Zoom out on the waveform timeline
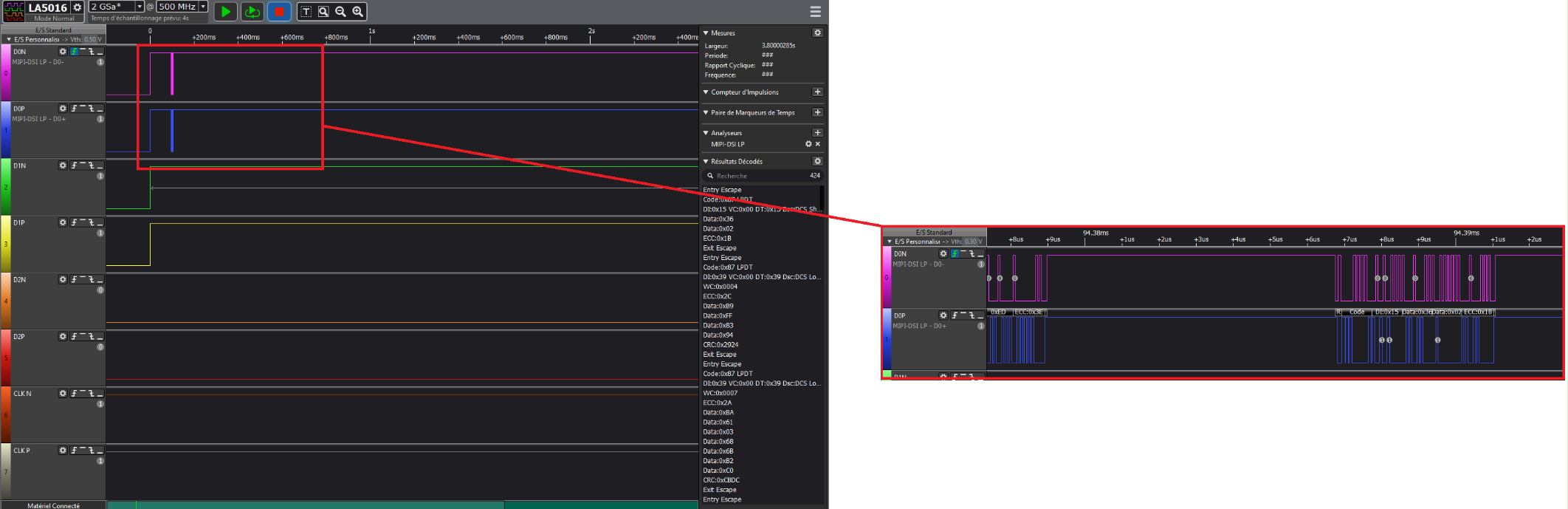The height and width of the screenshot is (509, 1568). (340, 12)
